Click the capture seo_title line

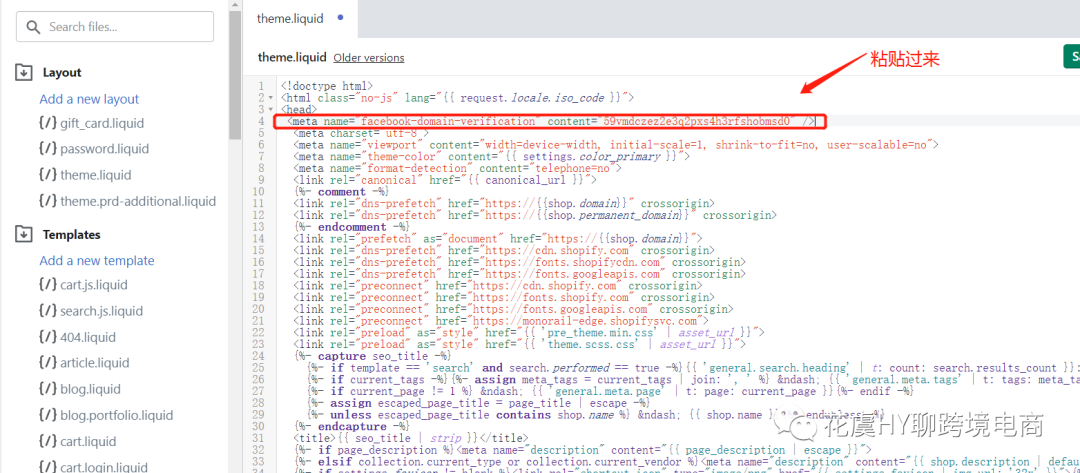pyautogui.click(x=372, y=355)
